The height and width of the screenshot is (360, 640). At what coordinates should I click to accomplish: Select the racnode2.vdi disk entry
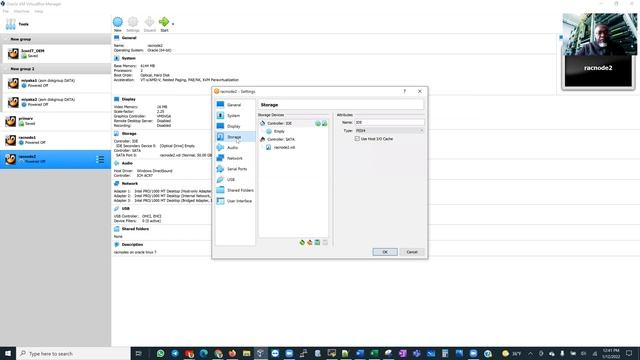(x=284, y=147)
